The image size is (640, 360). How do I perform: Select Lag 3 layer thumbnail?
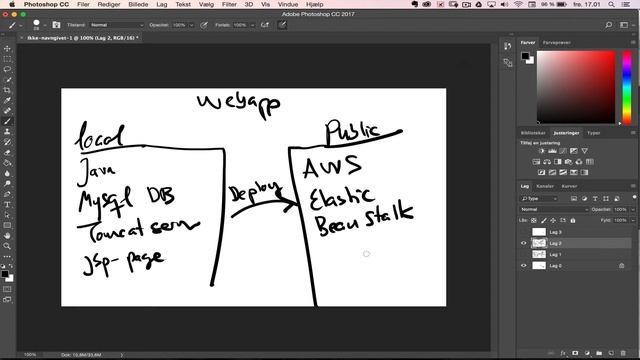(539, 232)
